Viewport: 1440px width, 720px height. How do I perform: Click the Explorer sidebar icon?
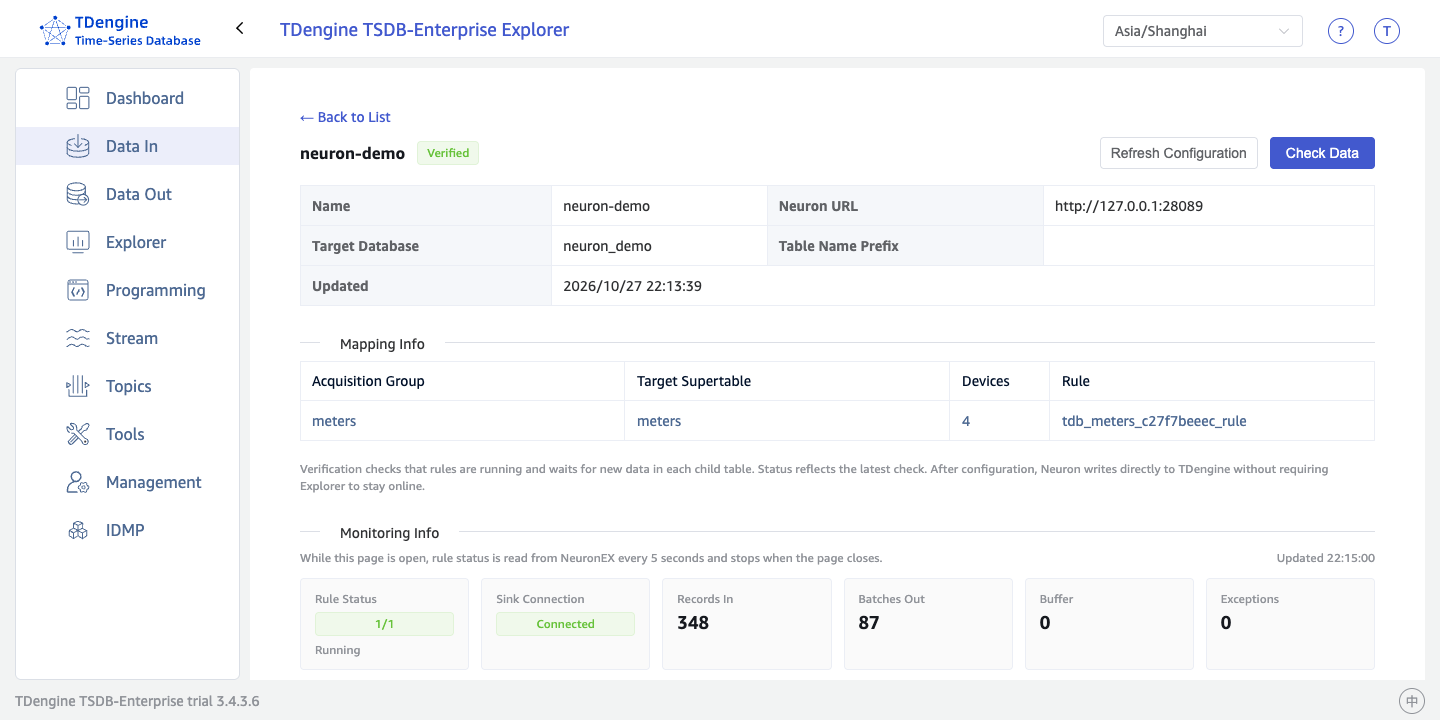click(x=78, y=242)
